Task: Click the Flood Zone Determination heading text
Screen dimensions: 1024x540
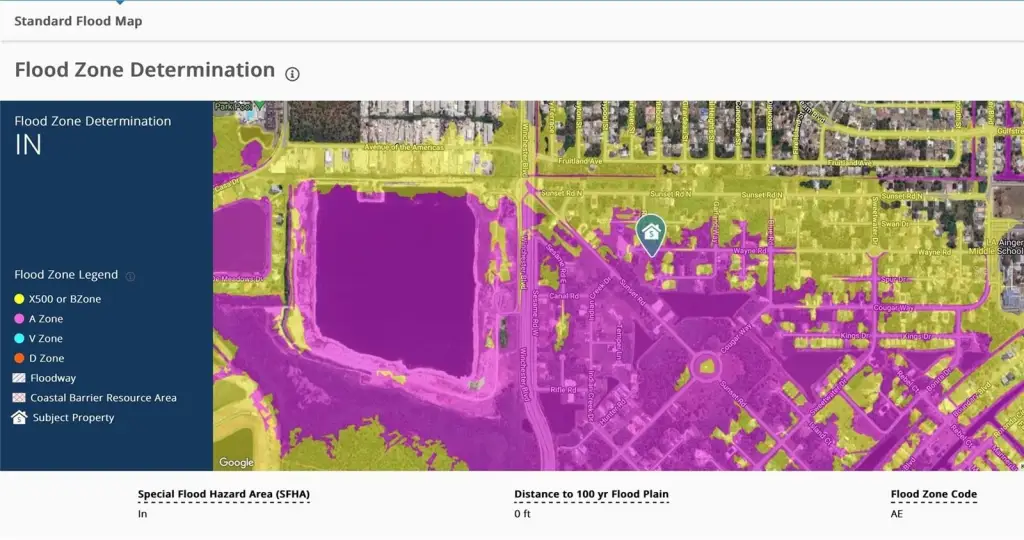Action: (x=145, y=70)
